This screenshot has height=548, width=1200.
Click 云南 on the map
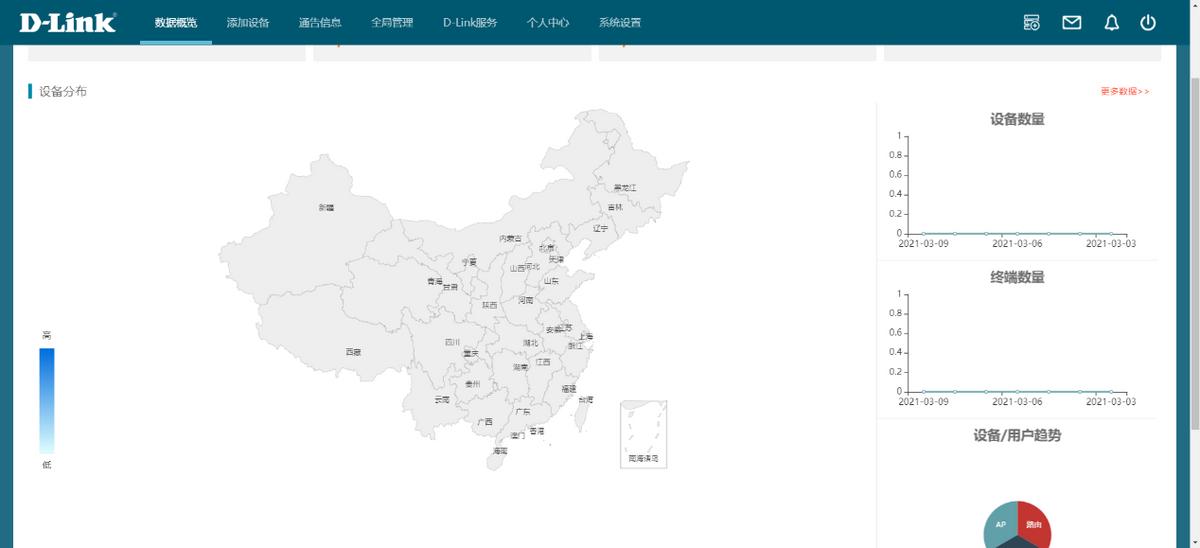coord(442,399)
